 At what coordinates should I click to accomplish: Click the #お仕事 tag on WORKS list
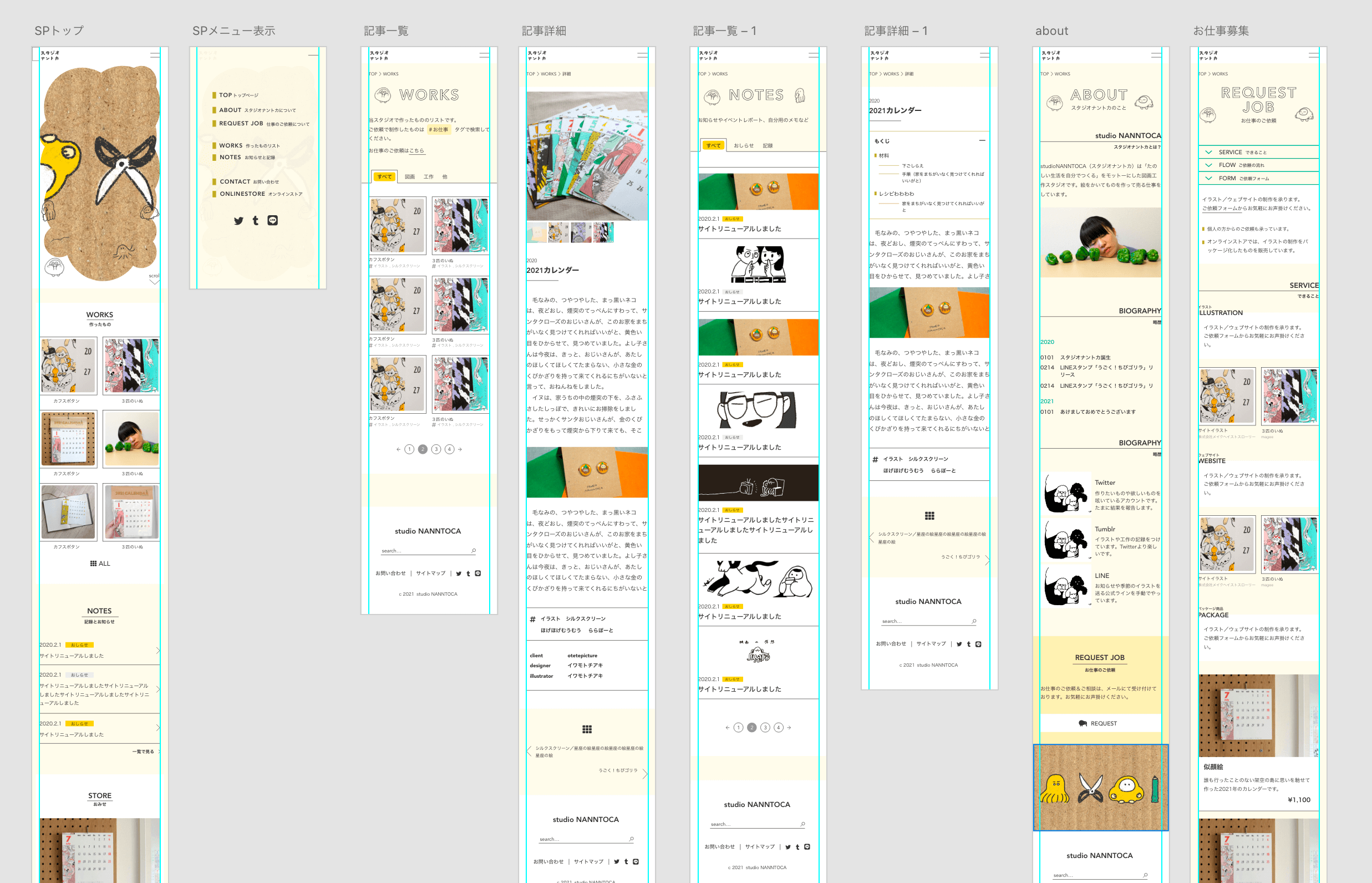click(x=439, y=130)
